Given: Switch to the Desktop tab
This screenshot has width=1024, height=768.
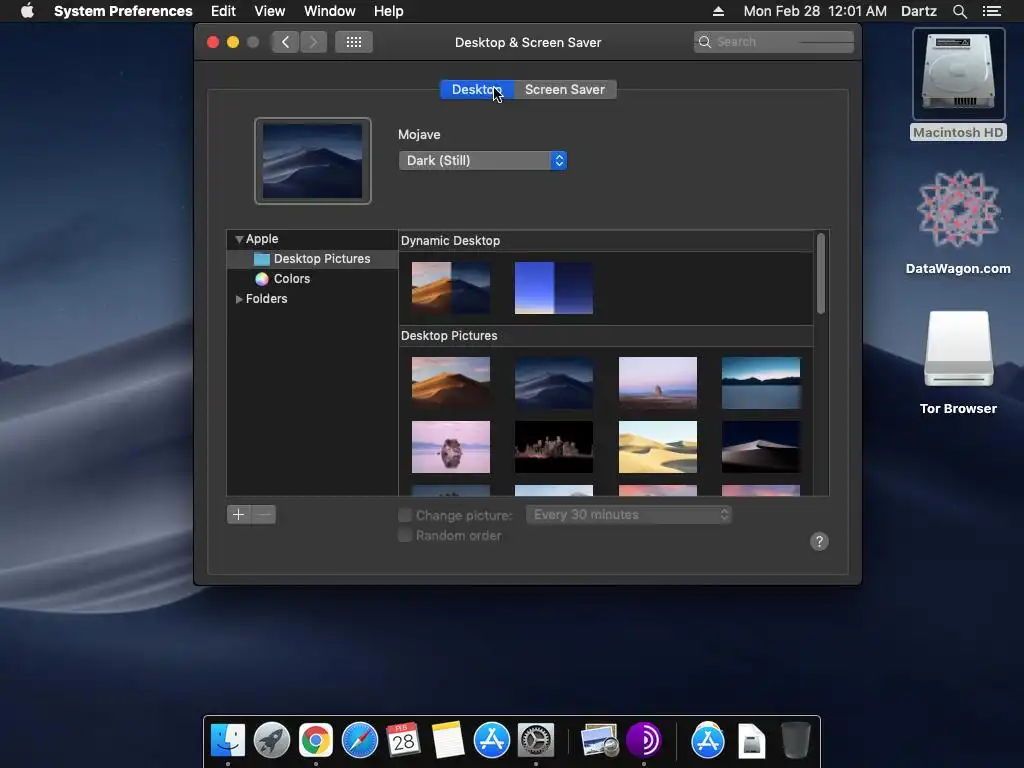Looking at the screenshot, I should click(x=477, y=89).
